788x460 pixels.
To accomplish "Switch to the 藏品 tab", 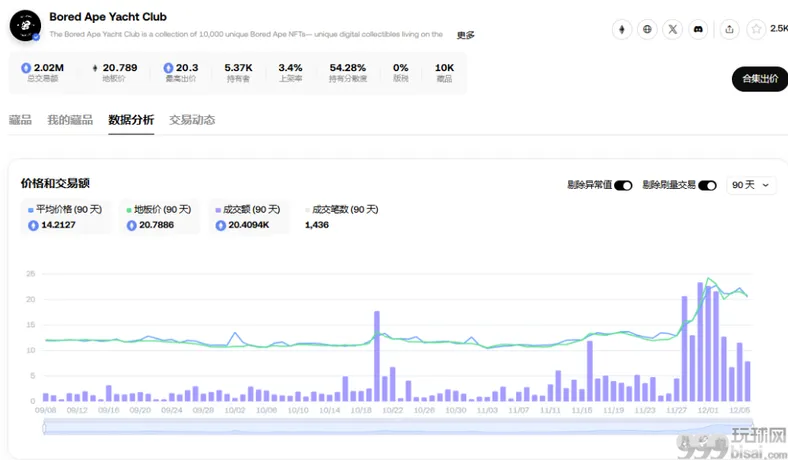I will click(20, 120).
